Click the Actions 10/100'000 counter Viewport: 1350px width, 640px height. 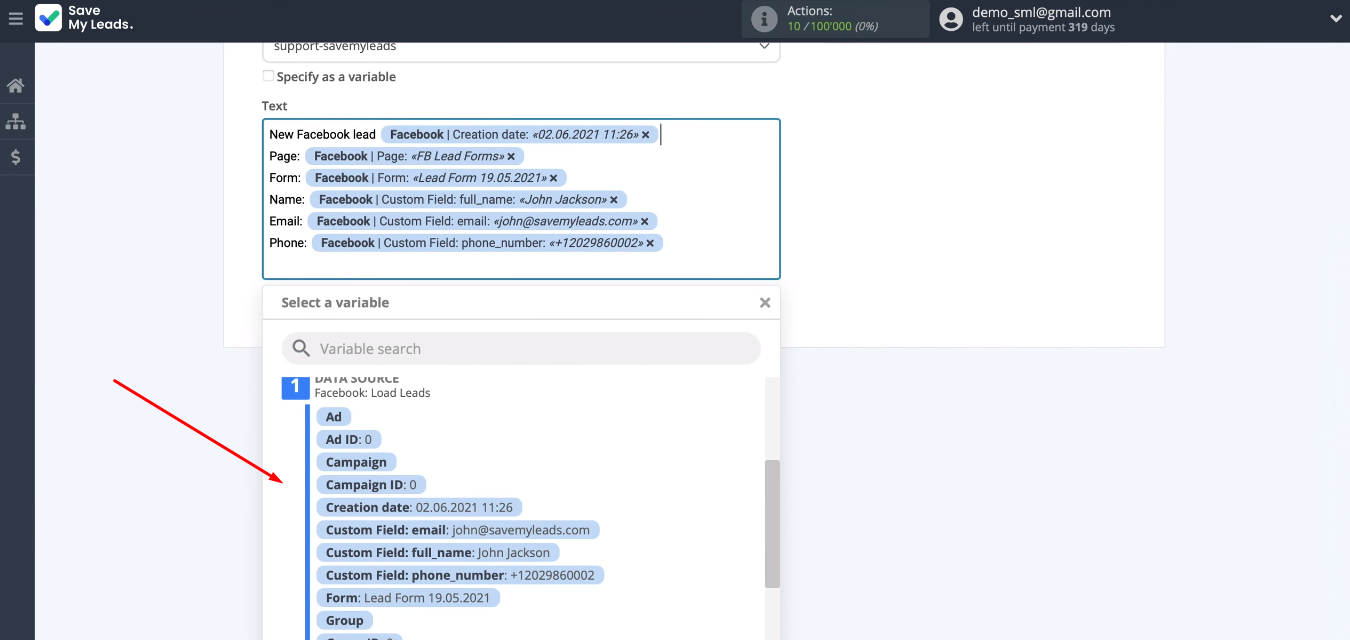[x=832, y=26]
